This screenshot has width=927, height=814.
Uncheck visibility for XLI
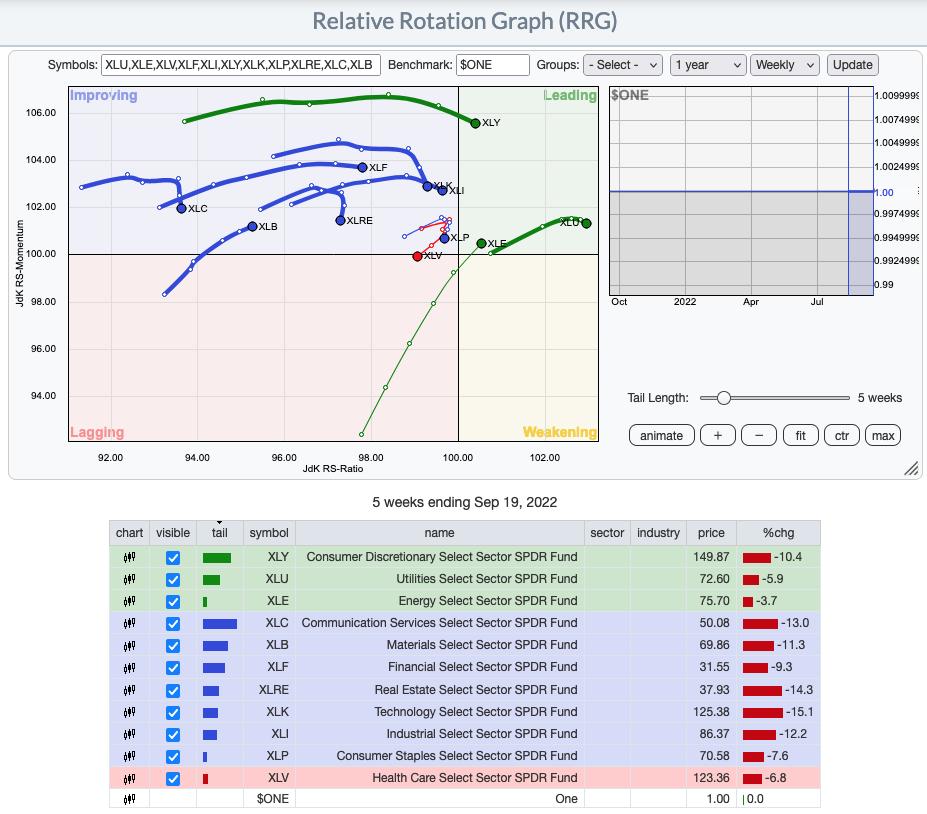[x=173, y=734]
